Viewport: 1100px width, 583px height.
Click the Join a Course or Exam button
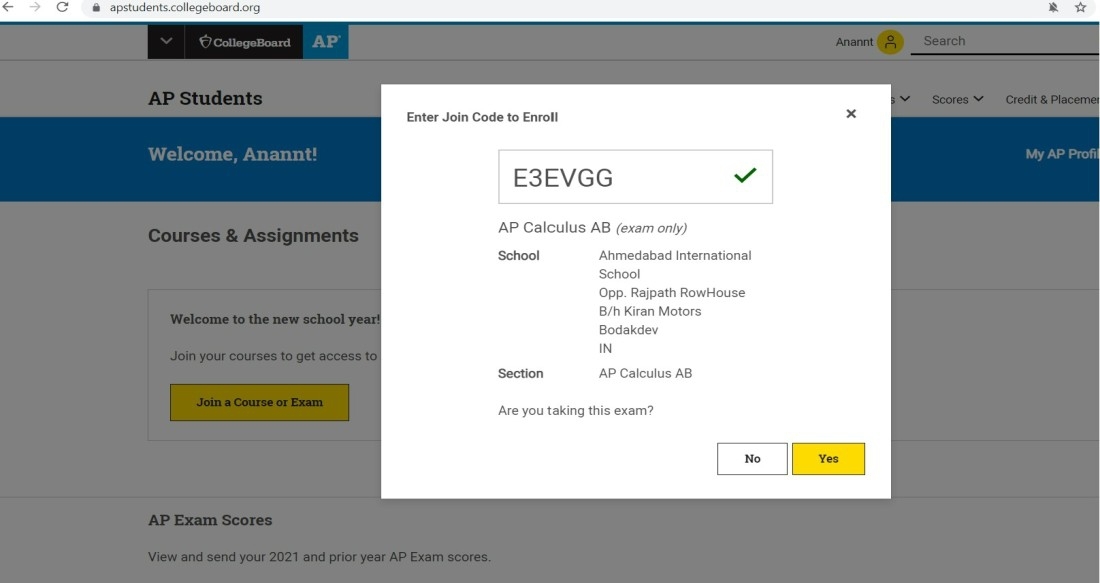tap(260, 402)
